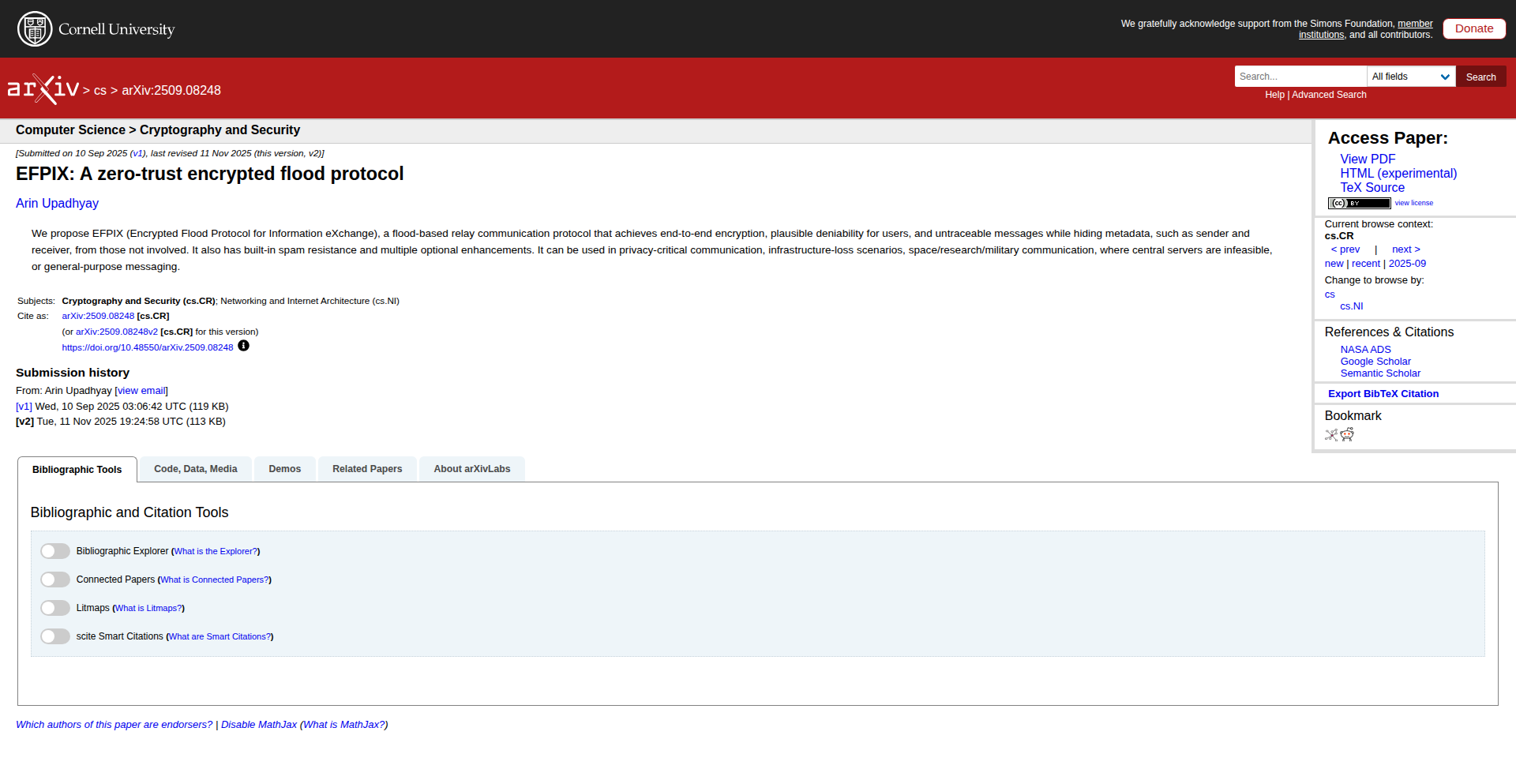
Task: Click the Donate button
Action: (x=1473, y=28)
